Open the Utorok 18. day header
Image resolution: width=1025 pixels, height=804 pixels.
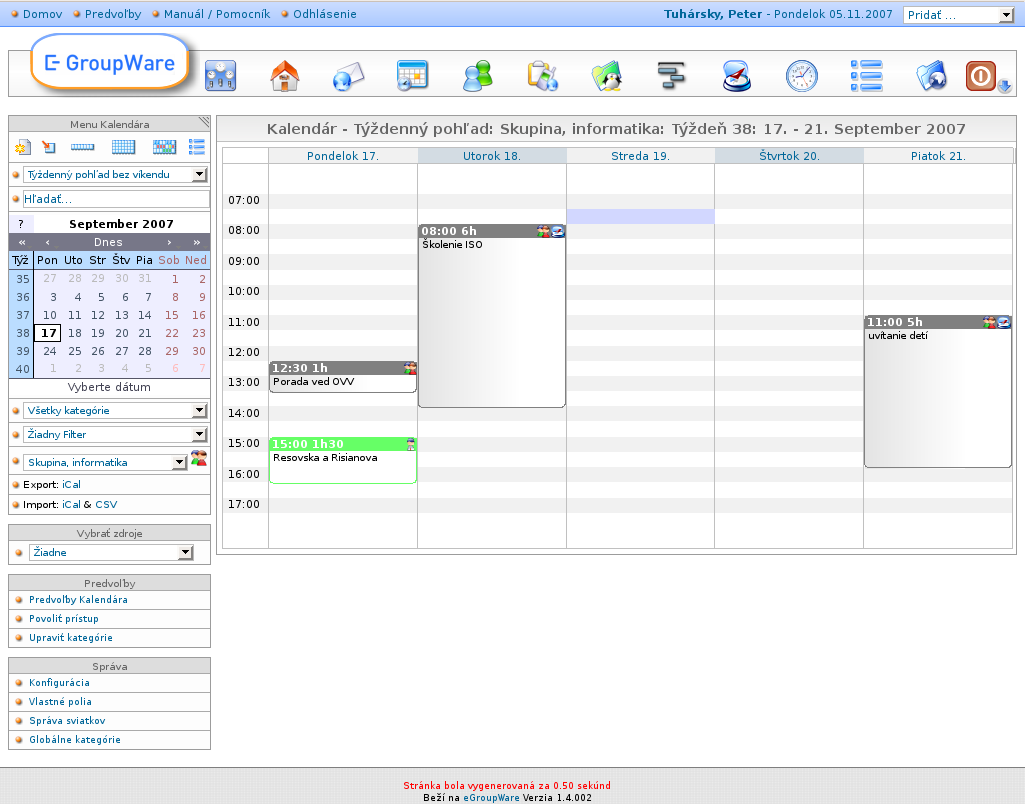point(492,156)
